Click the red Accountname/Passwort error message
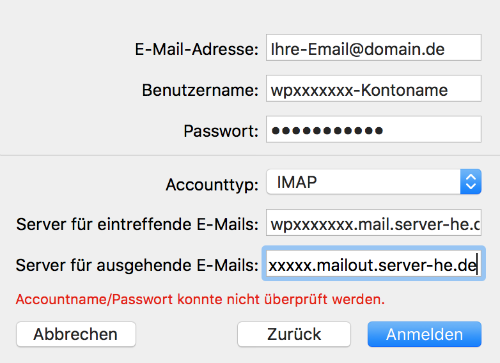Image resolution: width=500 pixels, height=363 pixels. pos(200,299)
